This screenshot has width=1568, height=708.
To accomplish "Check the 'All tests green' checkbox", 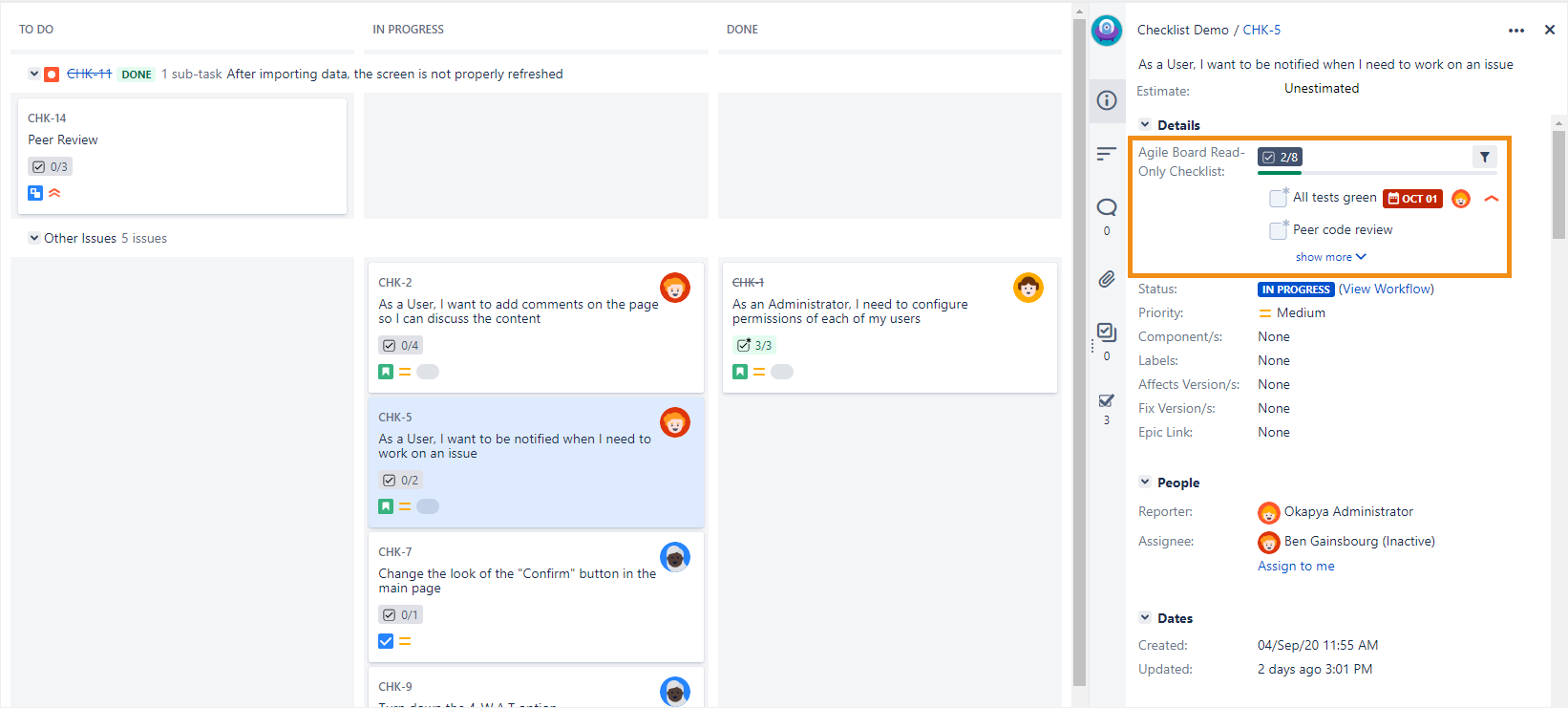I will [1278, 199].
